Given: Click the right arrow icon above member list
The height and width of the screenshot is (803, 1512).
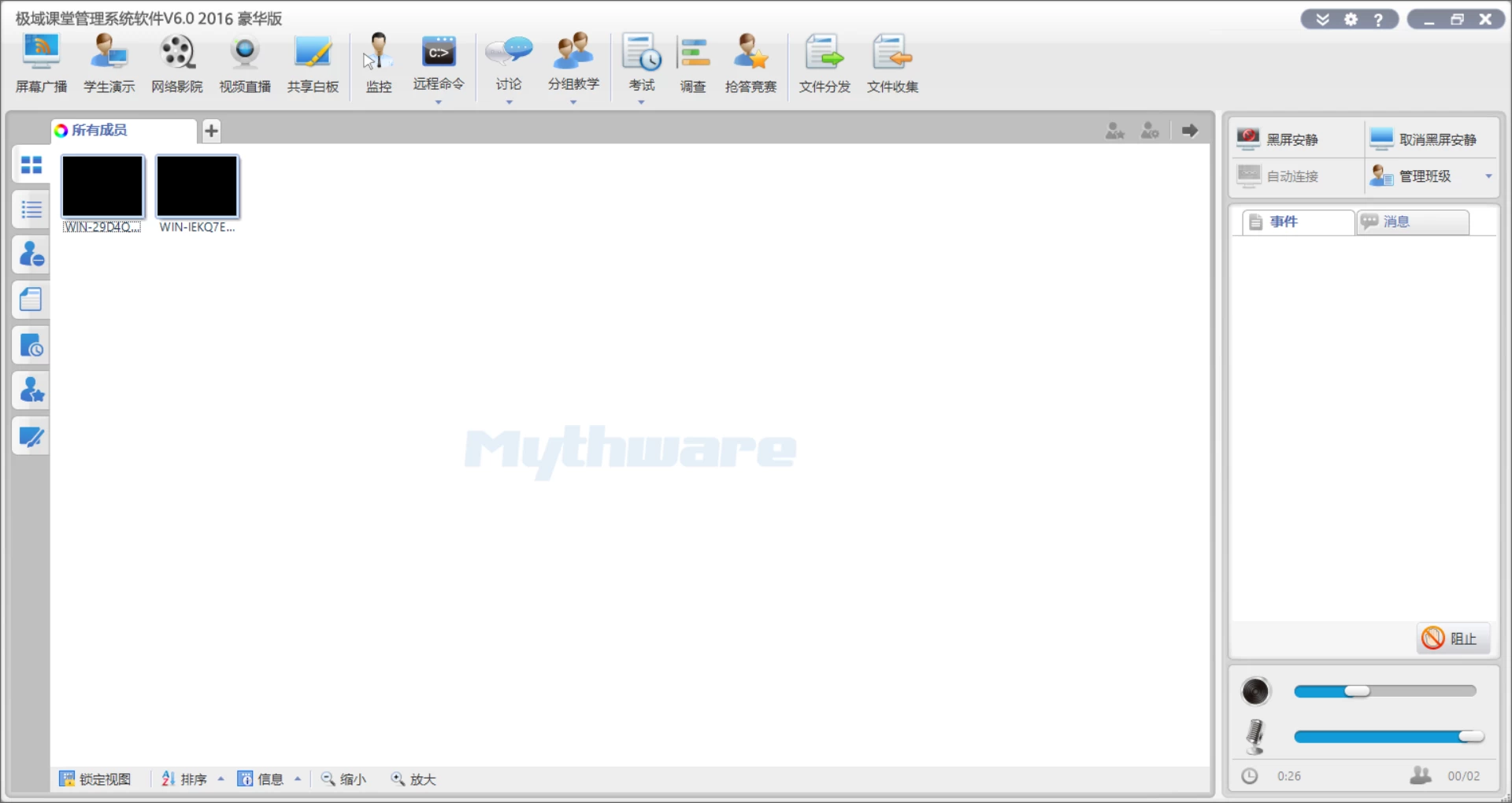Looking at the screenshot, I should (1190, 131).
